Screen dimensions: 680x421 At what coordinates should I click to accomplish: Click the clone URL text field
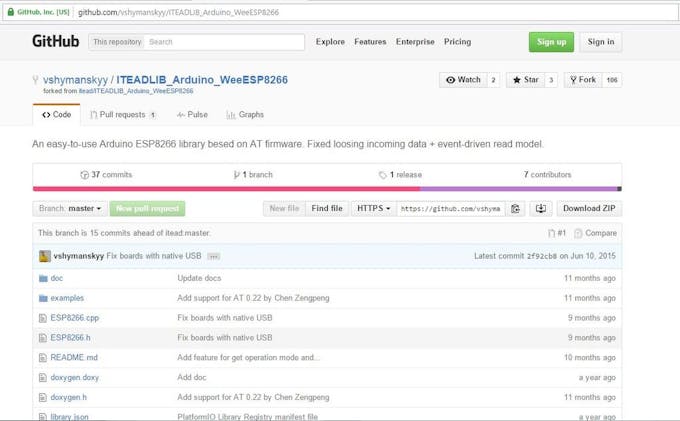451,209
